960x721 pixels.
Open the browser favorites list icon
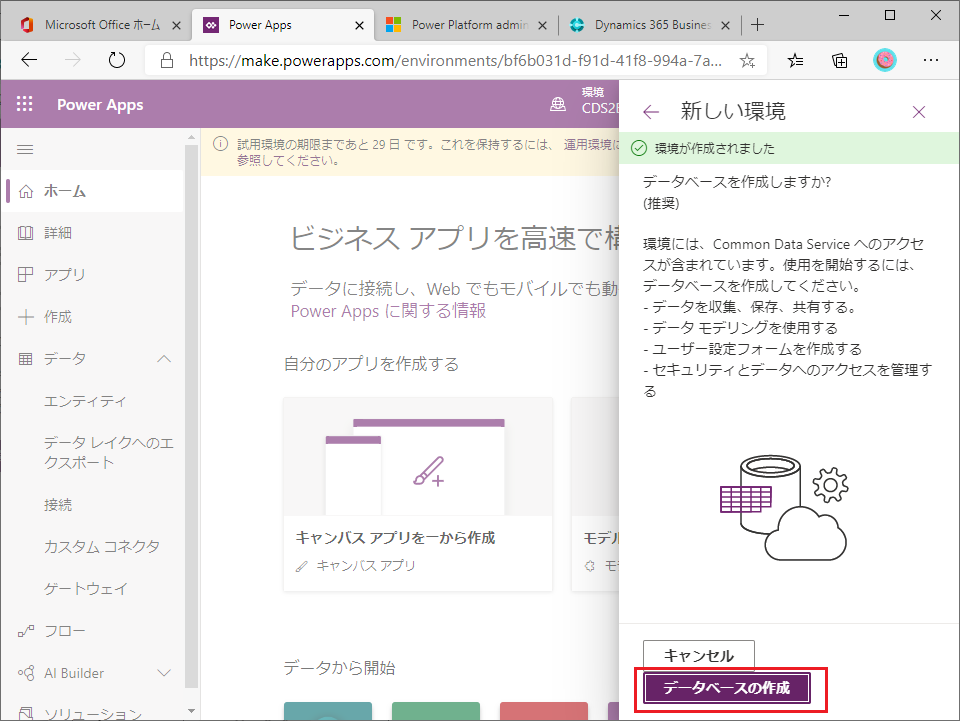pyautogui.click(x=795, y=61)
